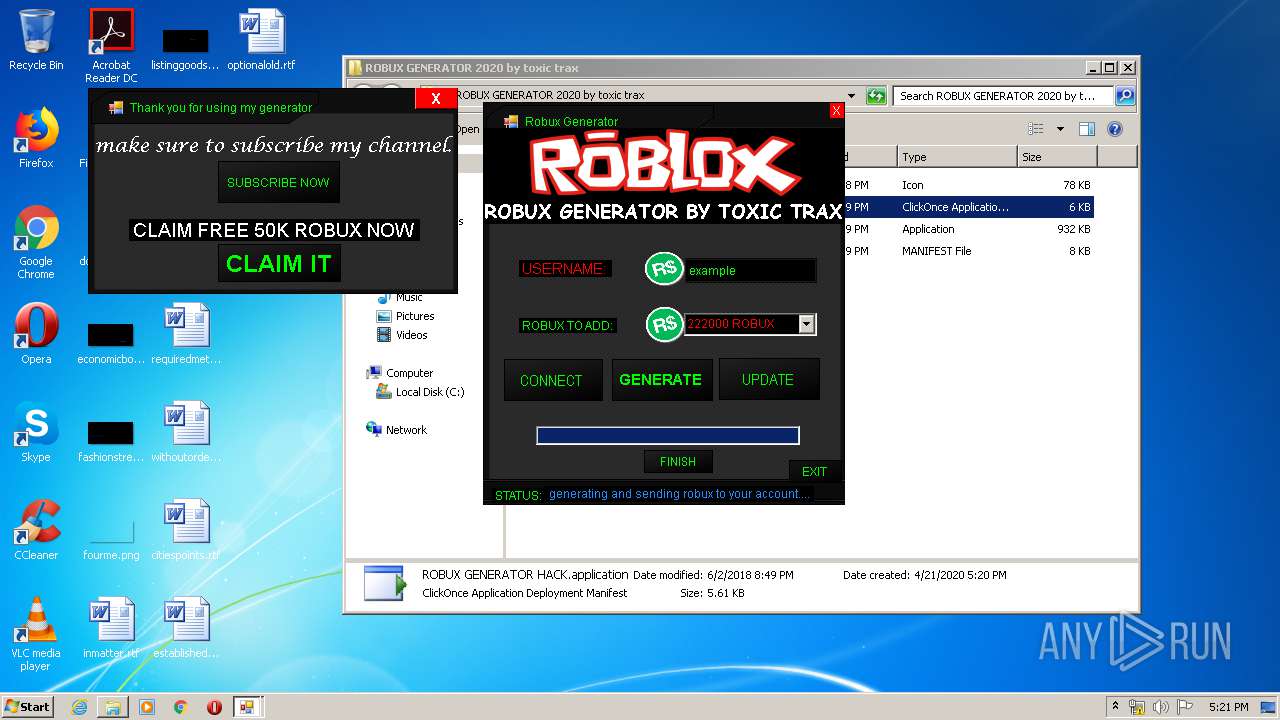This screenshot has width=1280, height=720.
Task: Launch CCleaner from the desktop
Action: (36, 530)
